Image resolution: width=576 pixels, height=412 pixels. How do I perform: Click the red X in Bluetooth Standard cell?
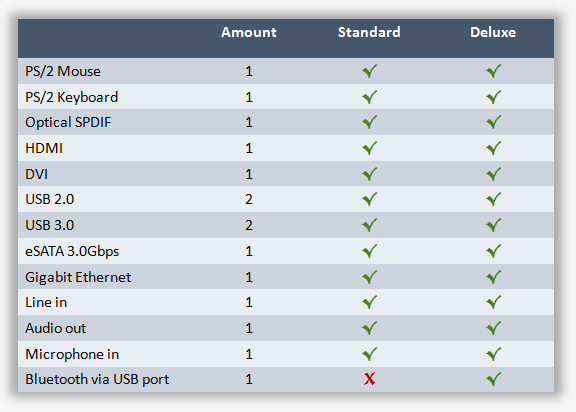(370, 379)
